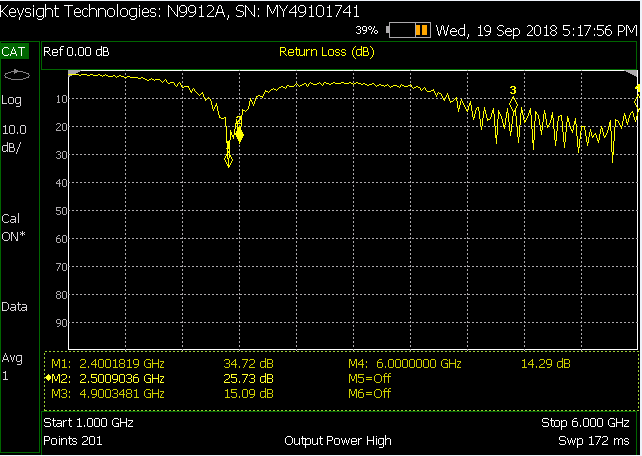Select marker 1 diamond on the trace
The height and width of the screenshot is (456, 642).
click(x=229, y=161)
